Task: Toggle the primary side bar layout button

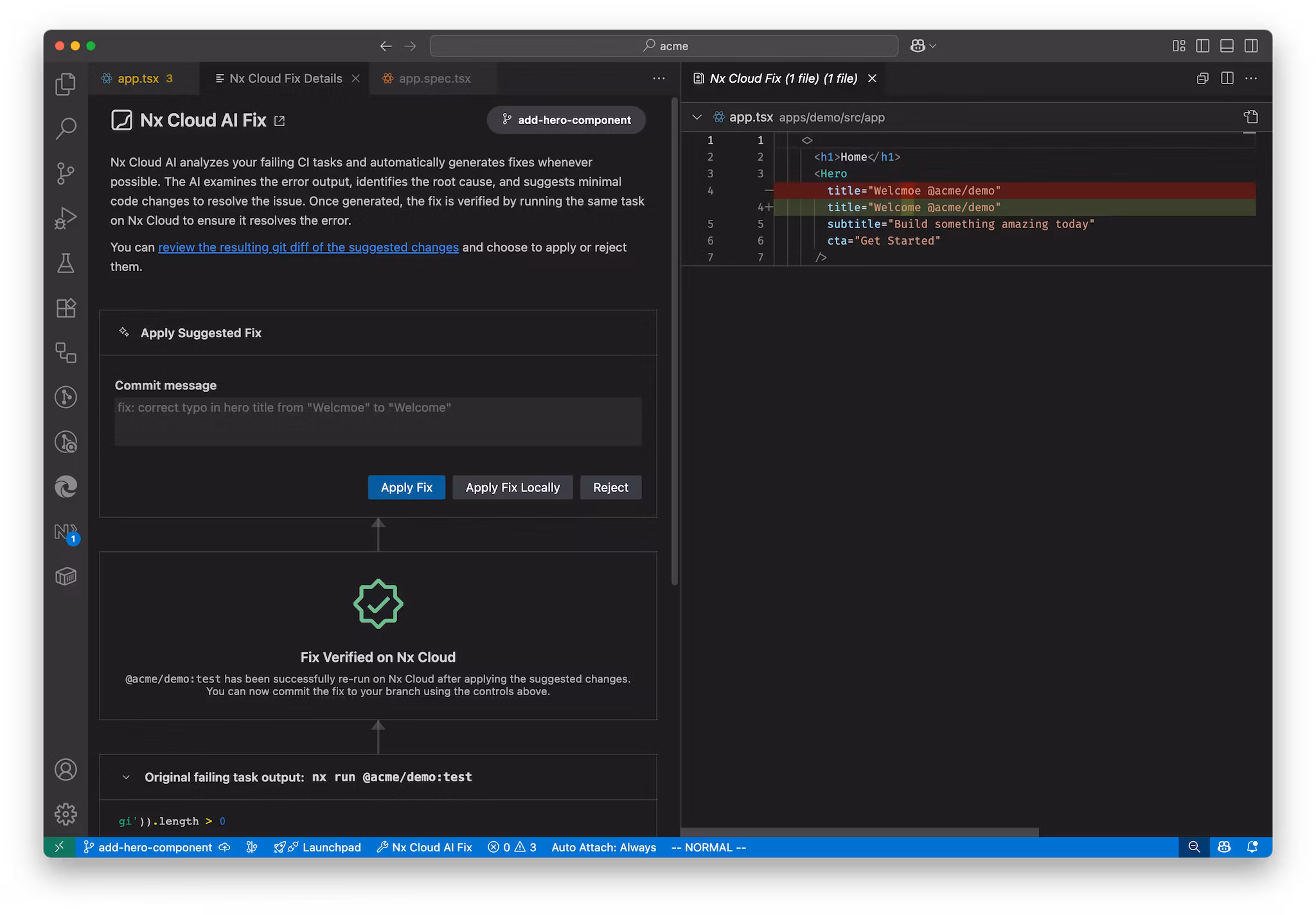Action: pyautogui.click(x=1203, y=46)
